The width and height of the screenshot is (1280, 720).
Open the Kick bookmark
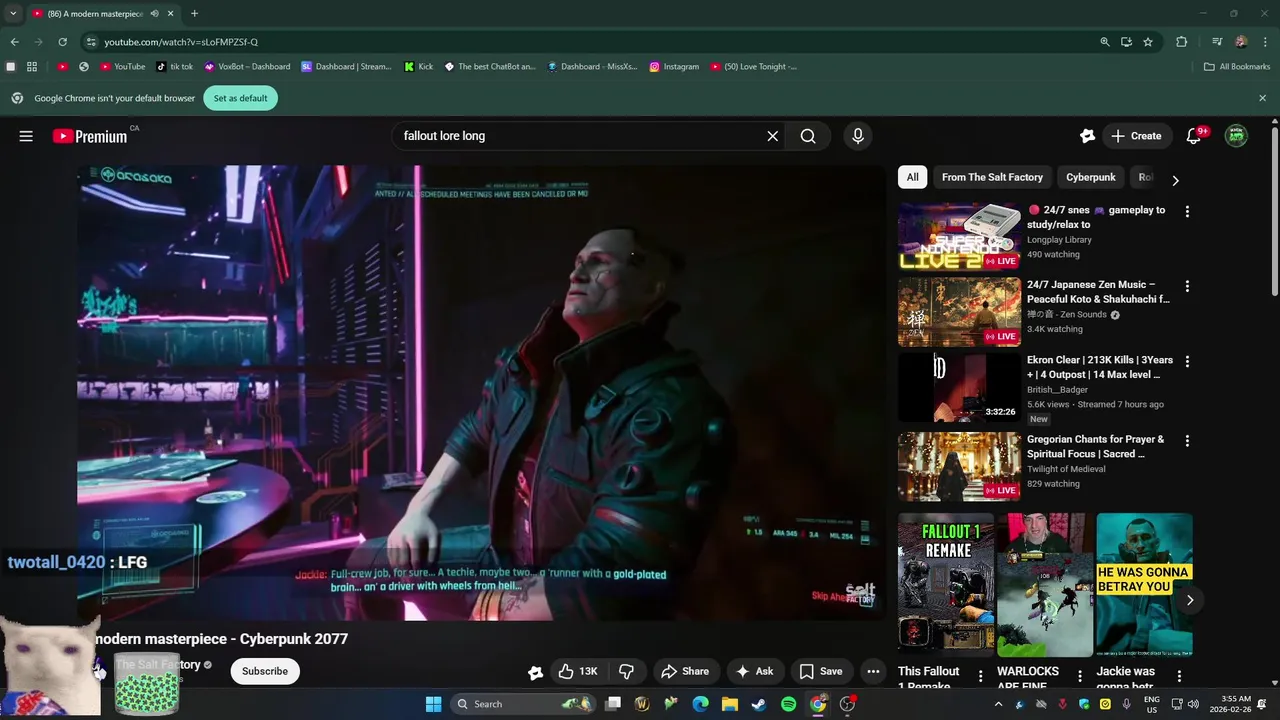click(419, 67)
